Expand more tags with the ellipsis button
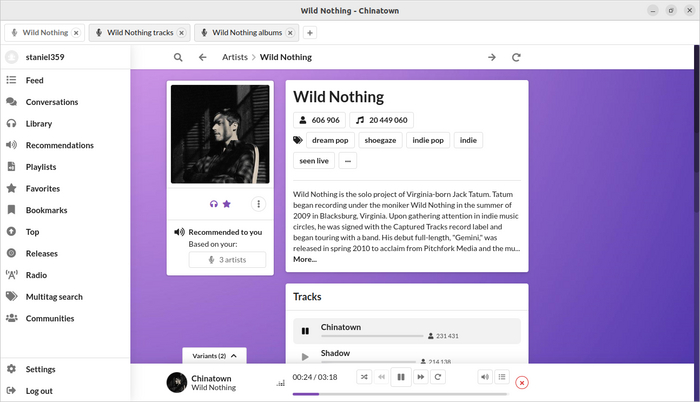The image size is (700, 402). coord(347,160)
